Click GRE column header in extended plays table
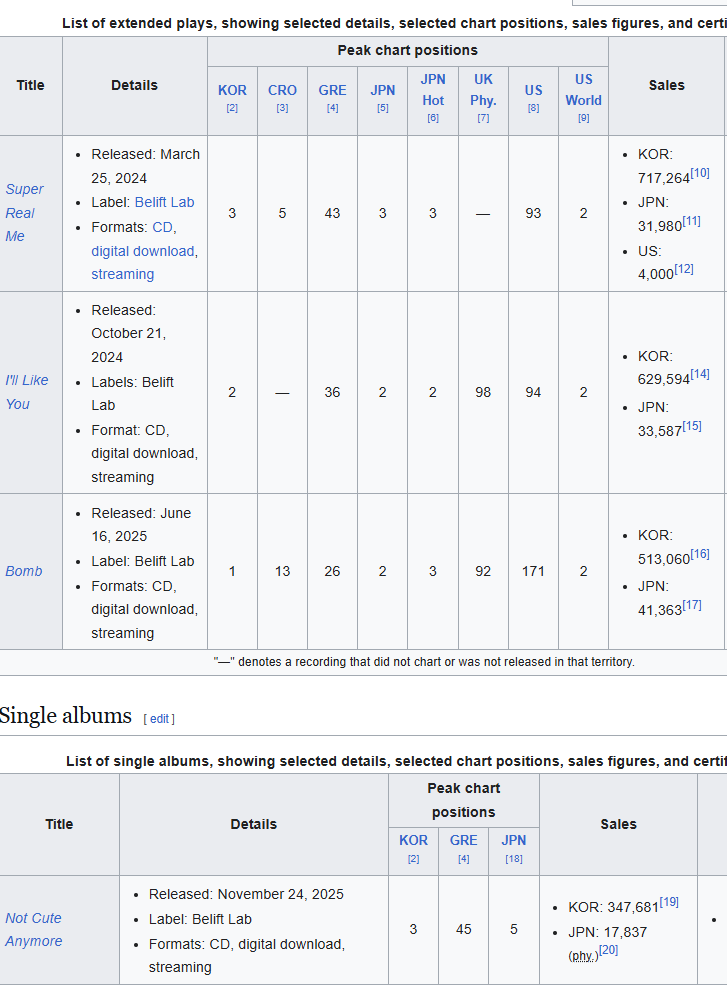 click(x=333, y=90)
